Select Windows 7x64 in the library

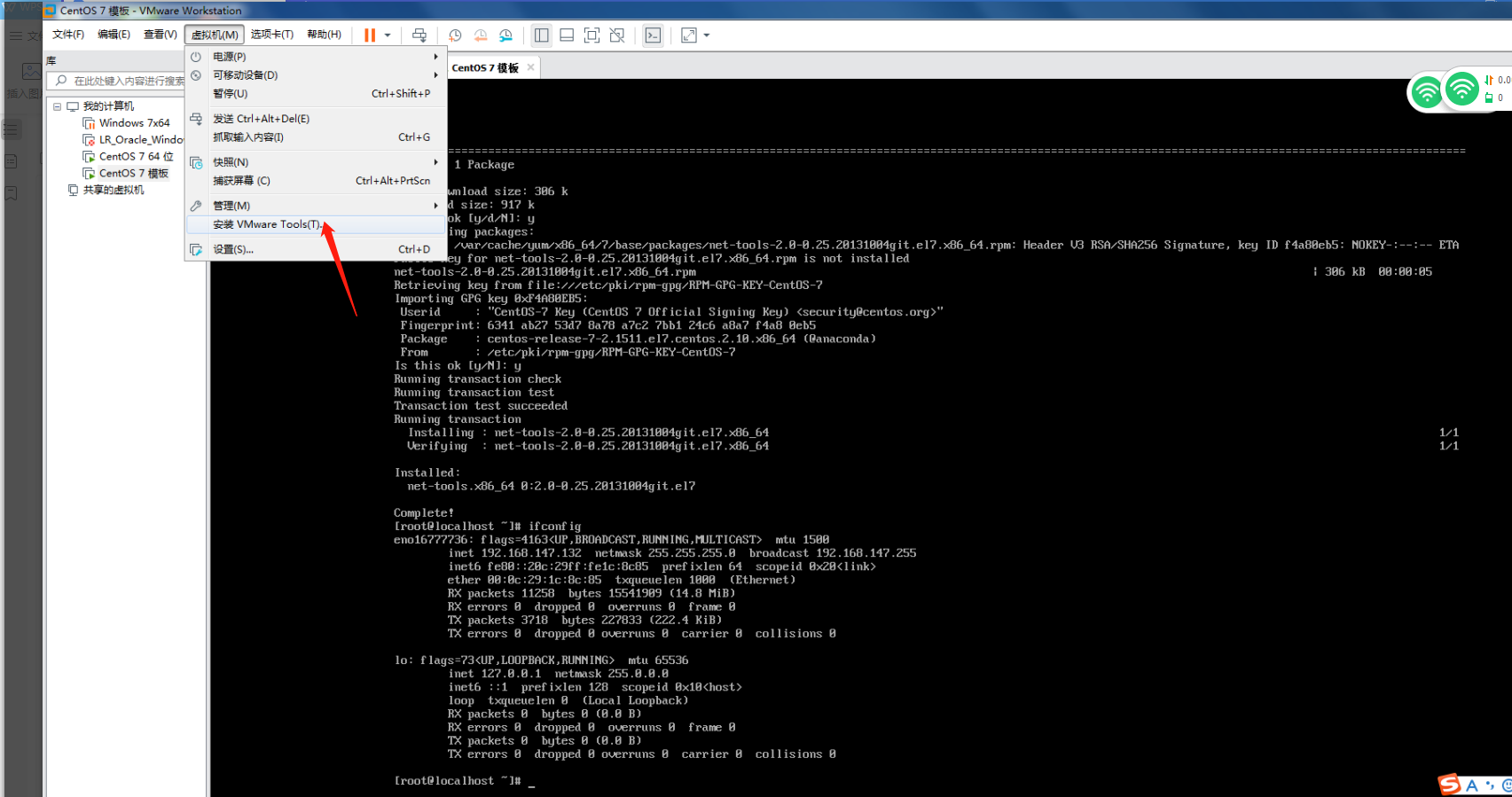point(134,123)
